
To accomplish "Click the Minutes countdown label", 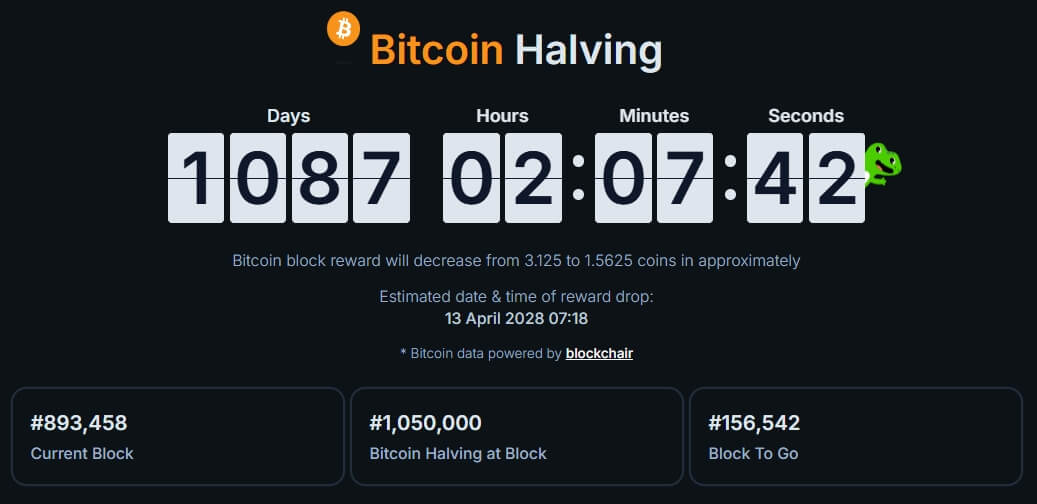I will pos(654,116).
